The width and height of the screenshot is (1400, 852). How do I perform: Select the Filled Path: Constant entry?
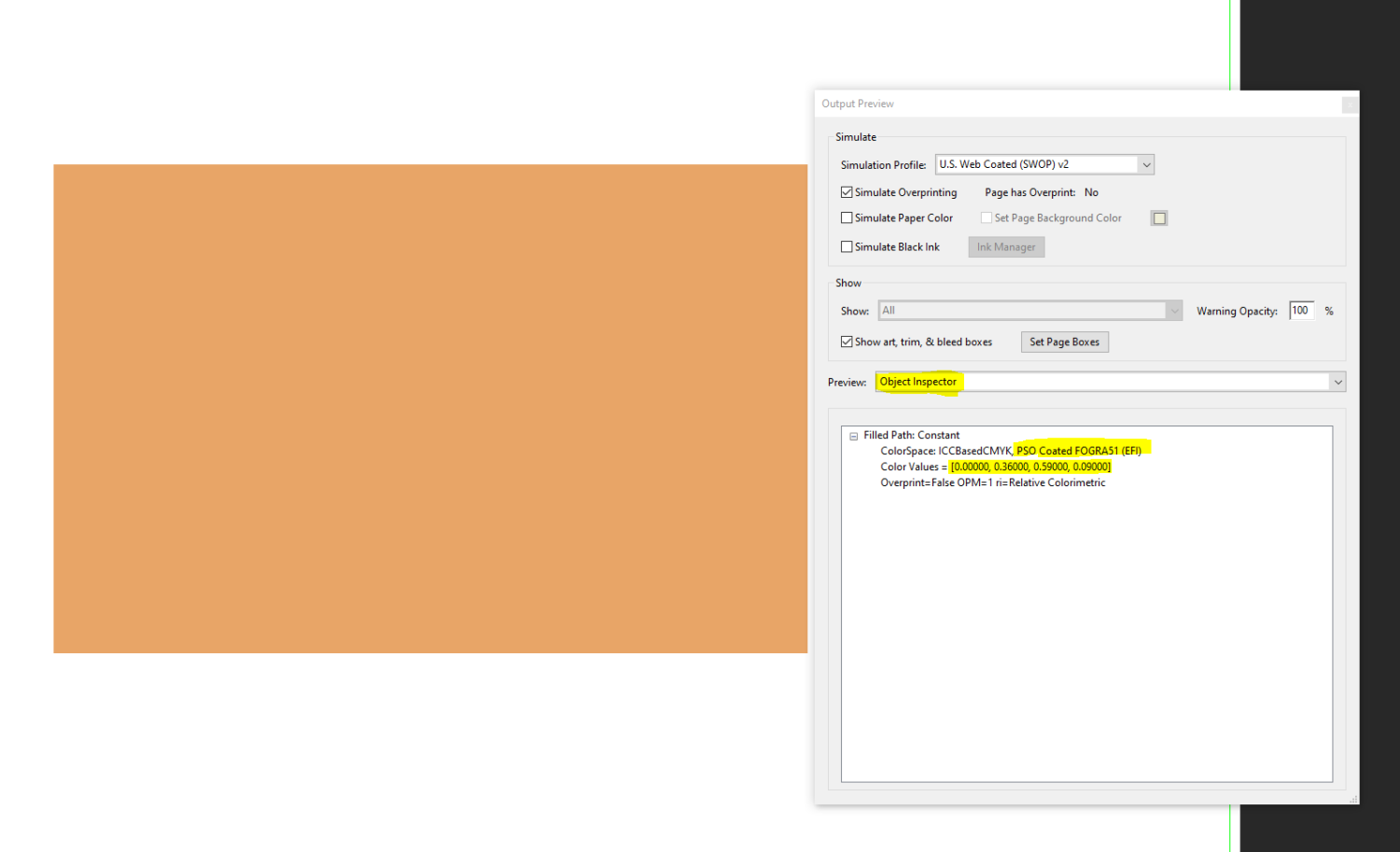pyautogui.click(x=912, y=435)
